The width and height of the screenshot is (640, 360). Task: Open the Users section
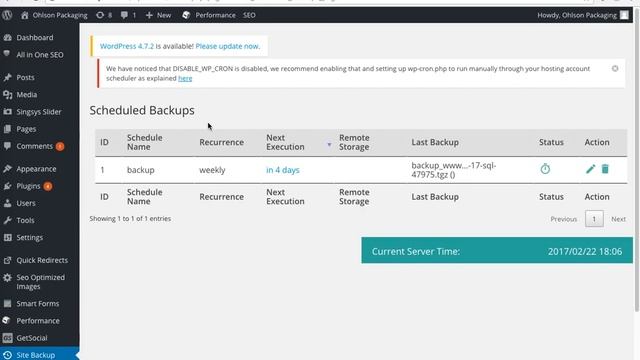point(26,203)
